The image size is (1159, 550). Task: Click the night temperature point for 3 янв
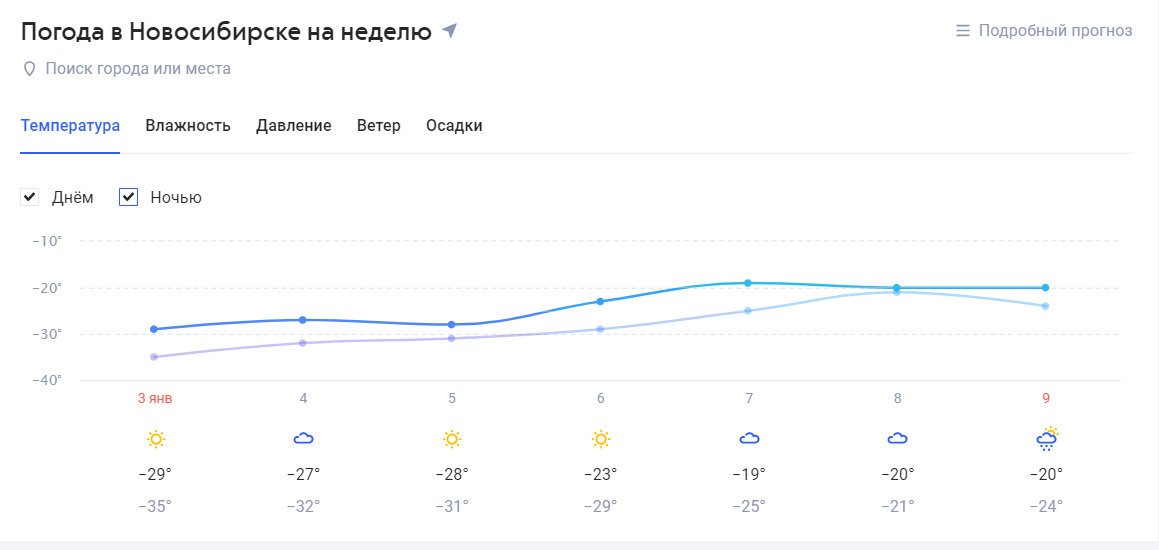point(154,357)
